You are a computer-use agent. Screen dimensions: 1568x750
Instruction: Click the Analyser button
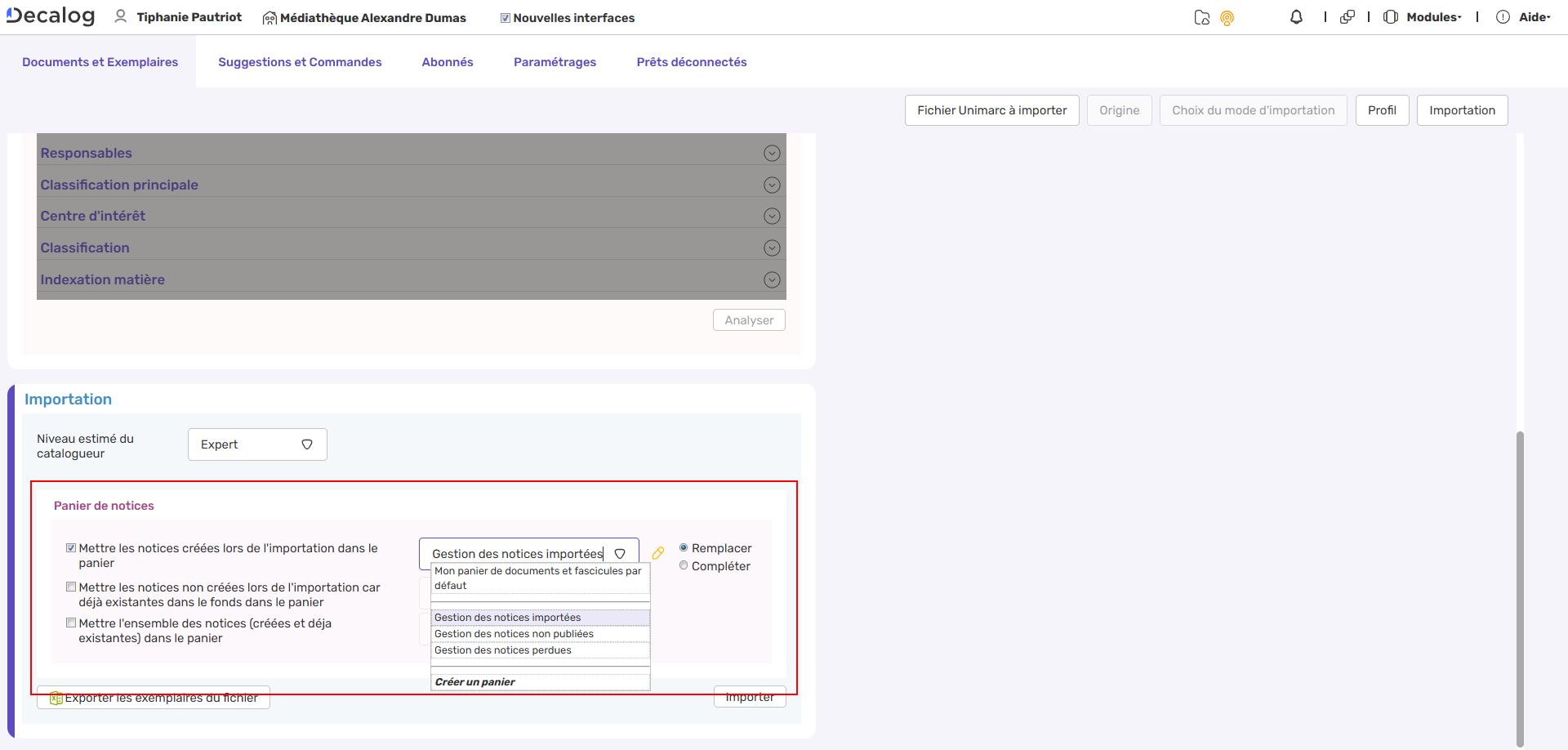coord(748,319)
